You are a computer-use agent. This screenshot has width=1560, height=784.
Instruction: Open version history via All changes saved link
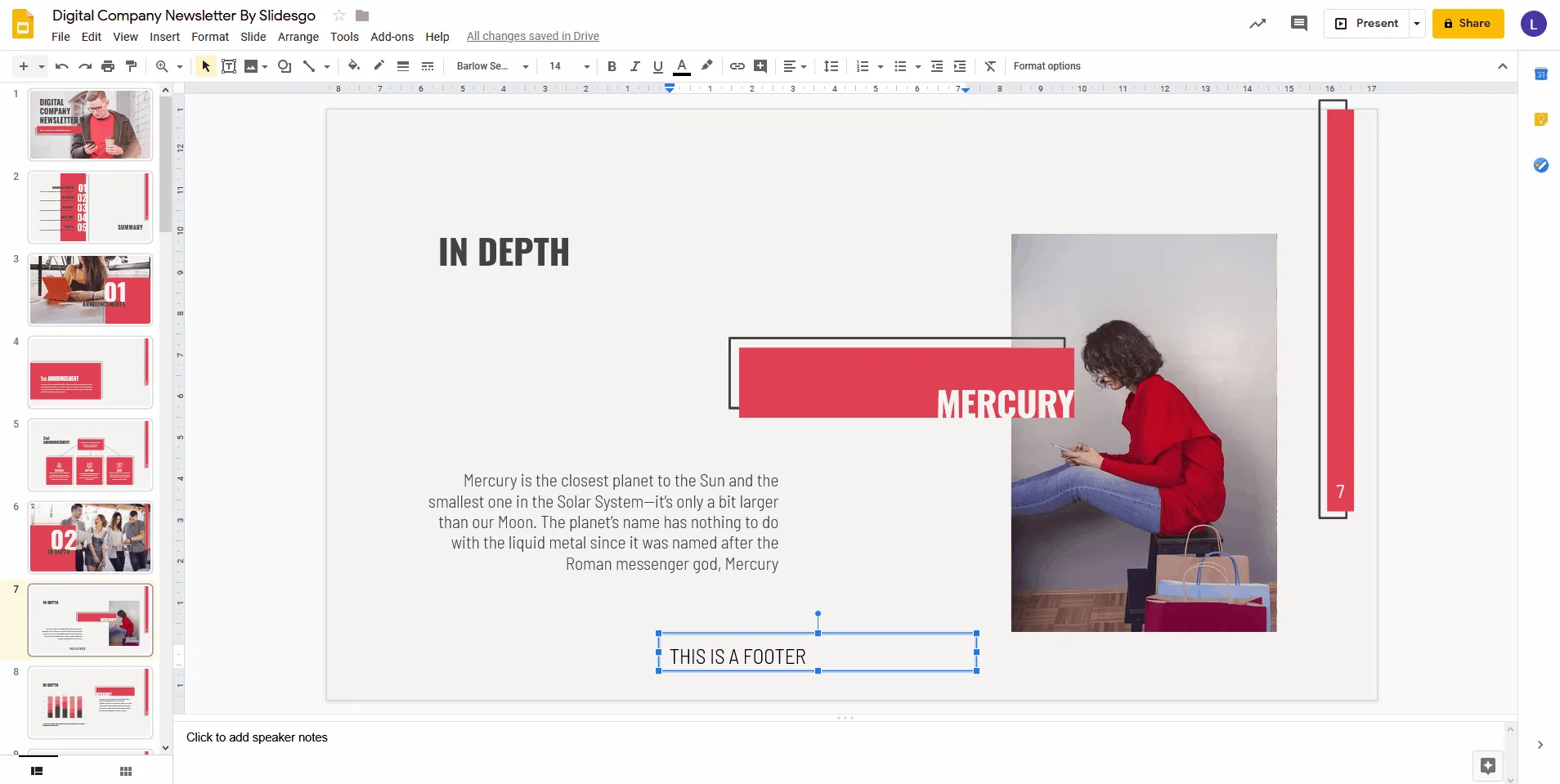pos(532,36)
